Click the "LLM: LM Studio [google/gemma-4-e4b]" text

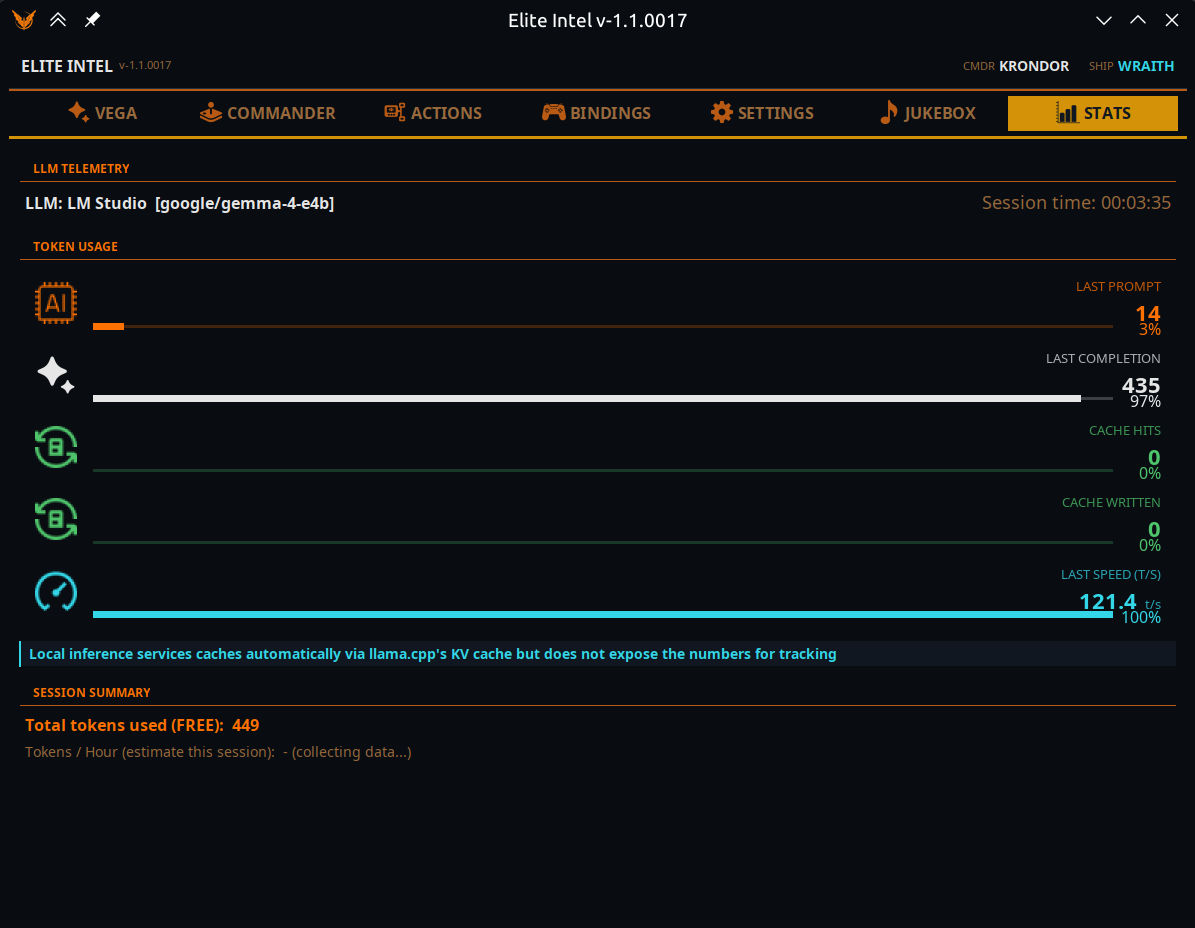tap(180, 203)
